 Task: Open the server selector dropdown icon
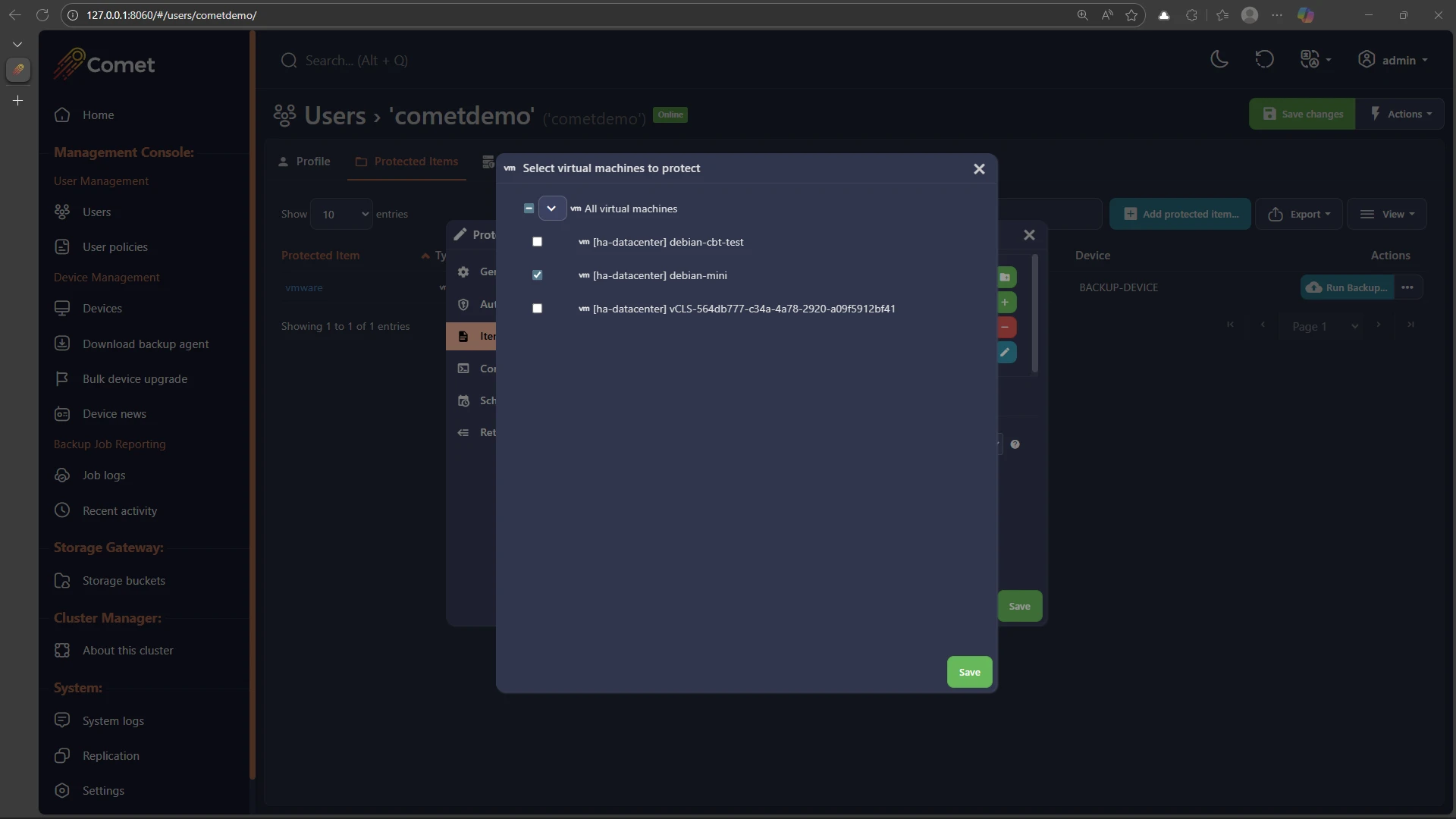click(x=1316, y=60)
